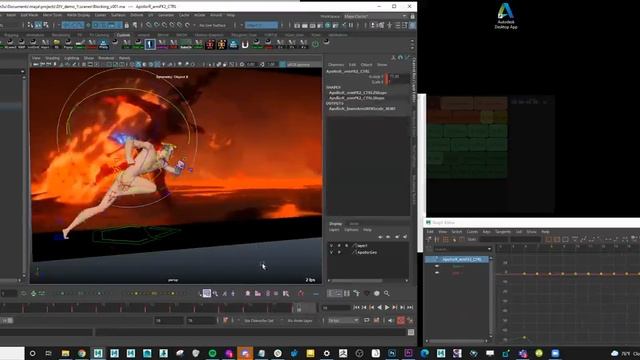Screen dimensions: 640x360
Task: Toggle visibility V of ApolloGeo layer
Action: point(331,253)
